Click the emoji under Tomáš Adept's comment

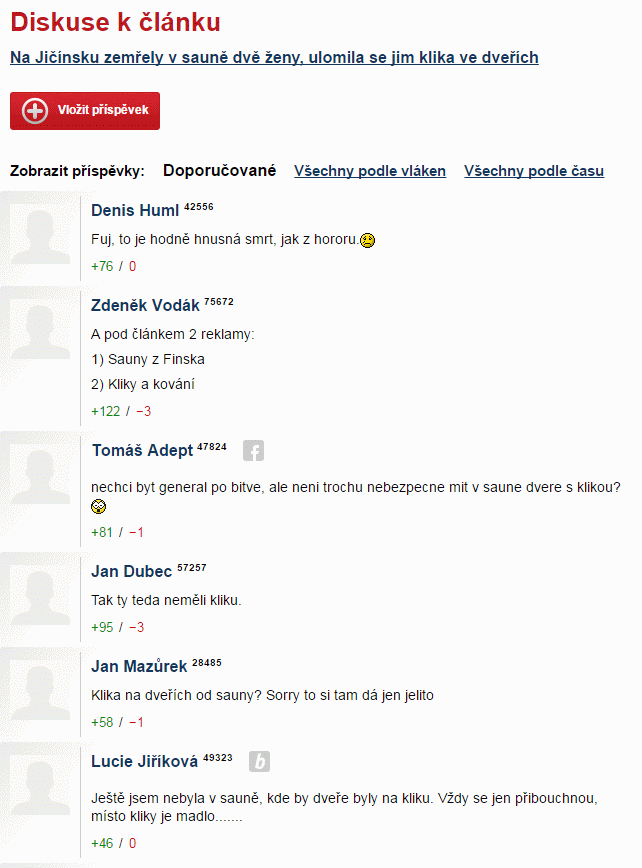tap(99, 507)
